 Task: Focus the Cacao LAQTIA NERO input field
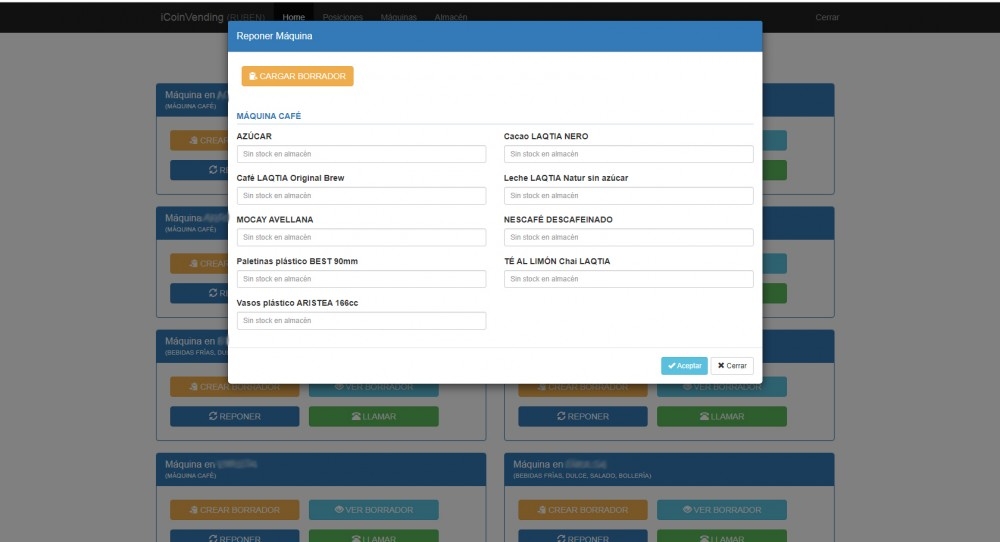[628, 154]
